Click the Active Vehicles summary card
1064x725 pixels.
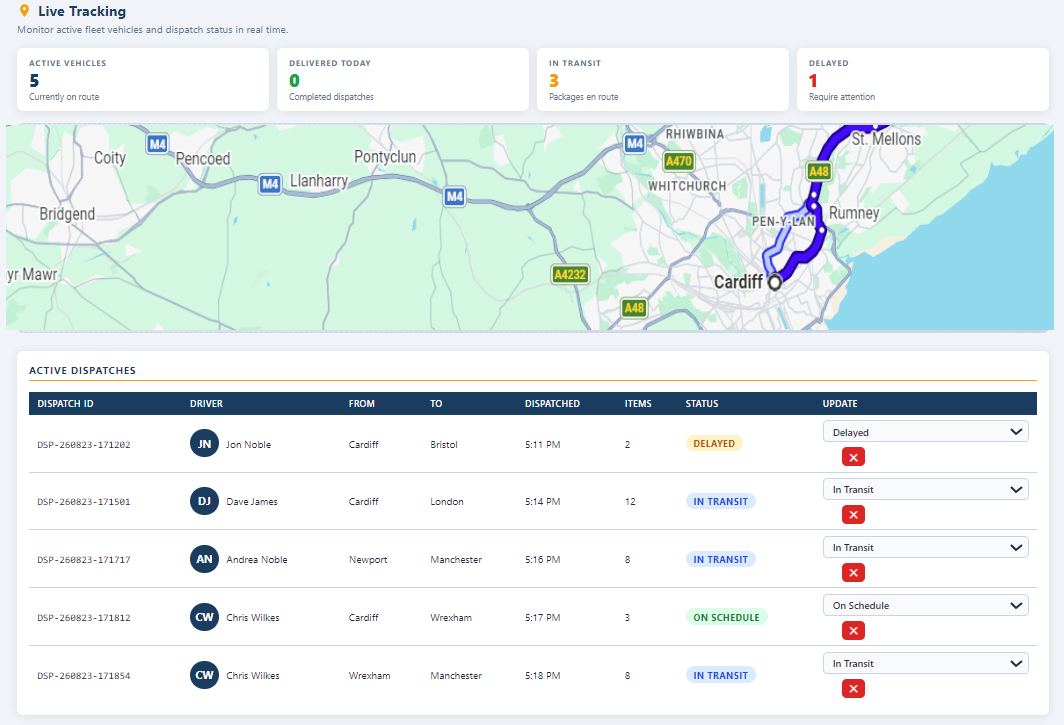[142, 79]
